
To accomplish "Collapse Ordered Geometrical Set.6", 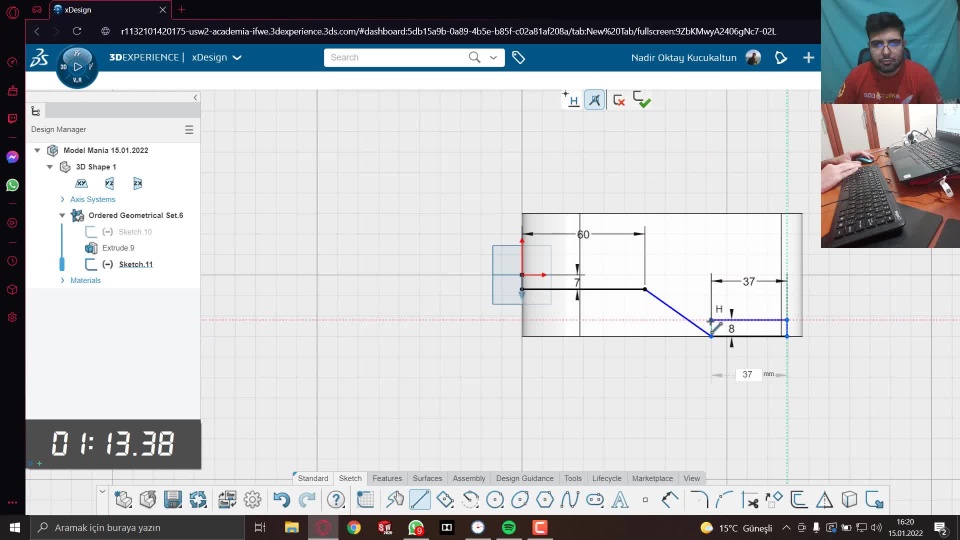I will (62, 215).
